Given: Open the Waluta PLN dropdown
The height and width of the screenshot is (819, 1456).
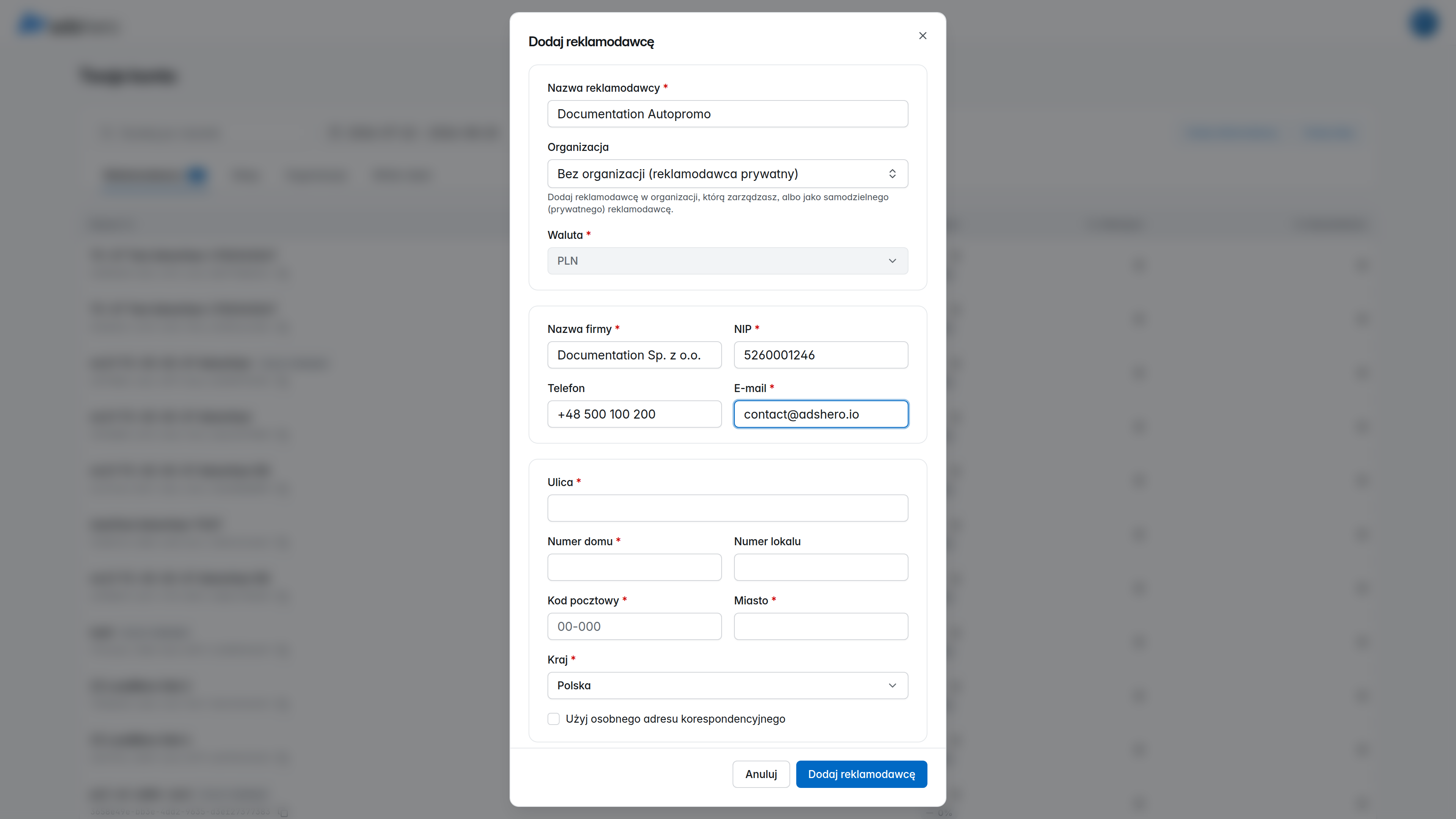Looking at the screenshot, I should pos(728,260).
